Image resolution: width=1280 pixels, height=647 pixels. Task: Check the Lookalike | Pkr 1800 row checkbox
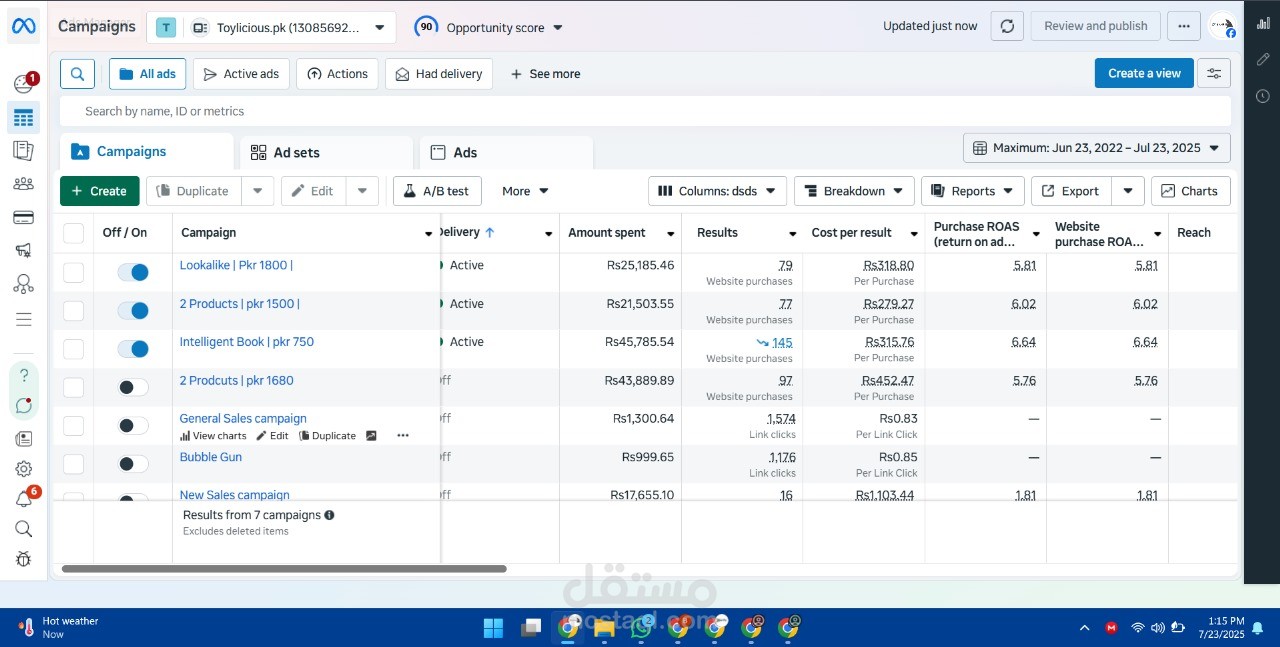pyautogui.click(x=73, y=272)
